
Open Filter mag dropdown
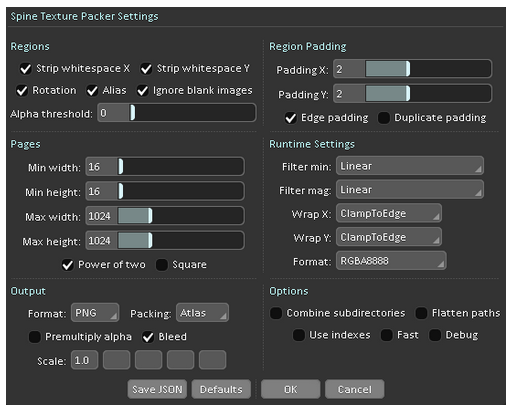tap(410, 189)
